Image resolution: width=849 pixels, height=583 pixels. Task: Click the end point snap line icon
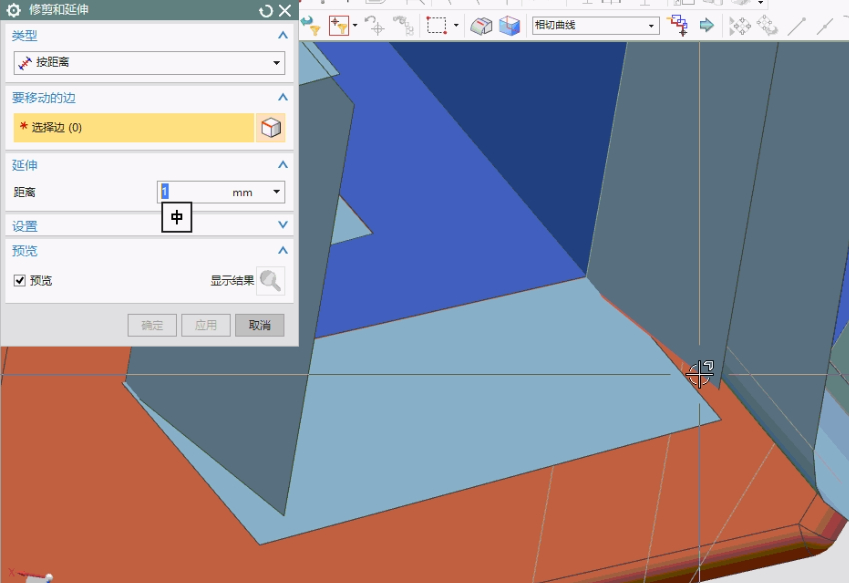point(796,25)
